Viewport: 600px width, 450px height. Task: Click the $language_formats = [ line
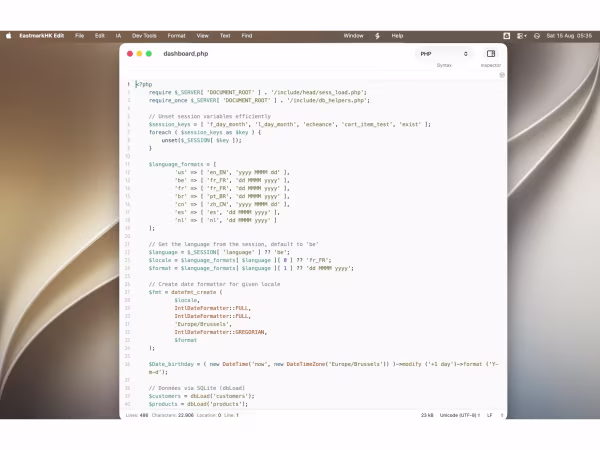[x=183, y=164]
